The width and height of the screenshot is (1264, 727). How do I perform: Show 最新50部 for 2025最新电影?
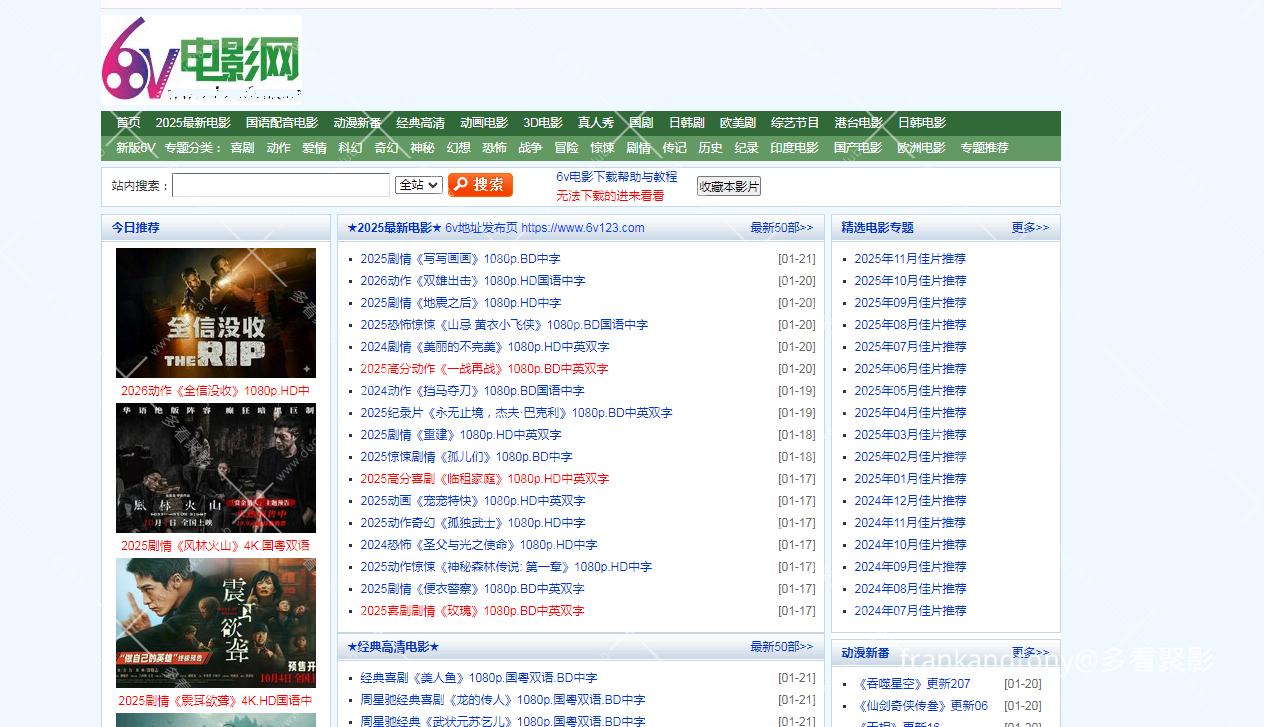(781, 228)
